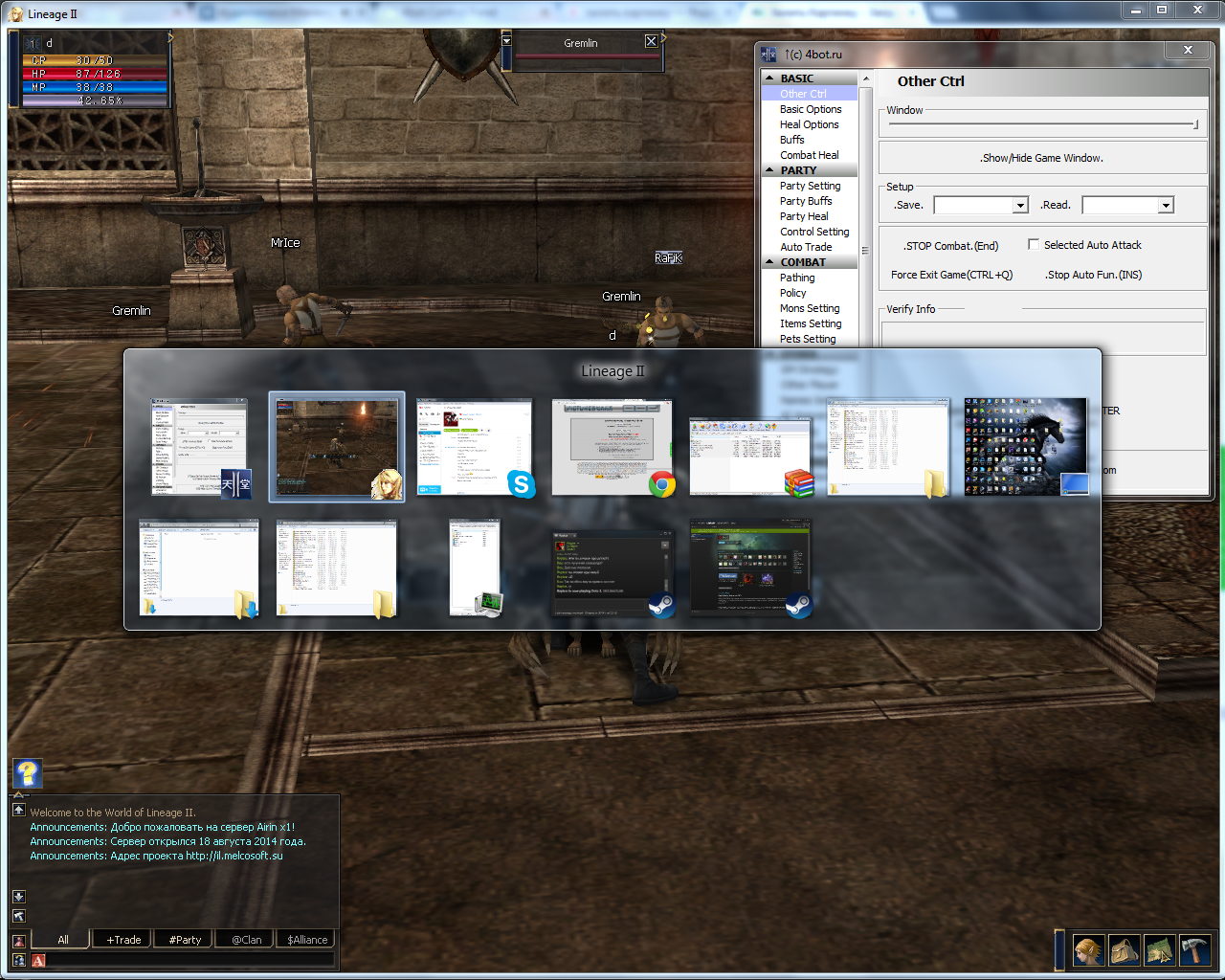The height and width of the screenshot is (980, 1225).
Task: Open the Read setup dropdown
Action: (1166, 205)
